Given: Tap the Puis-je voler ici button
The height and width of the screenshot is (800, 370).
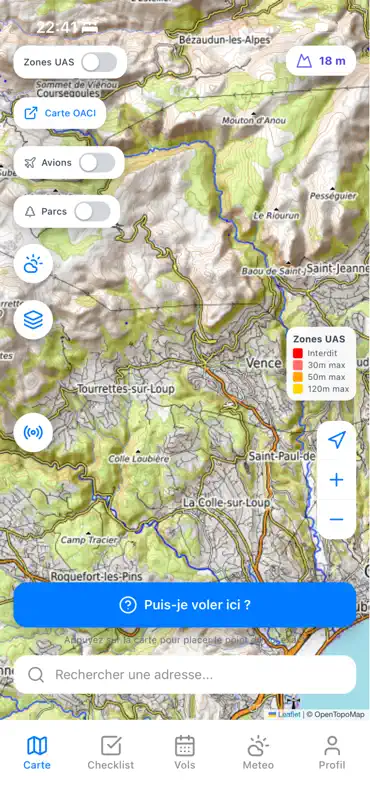Looking at the screenshot, I should [185, 605].
